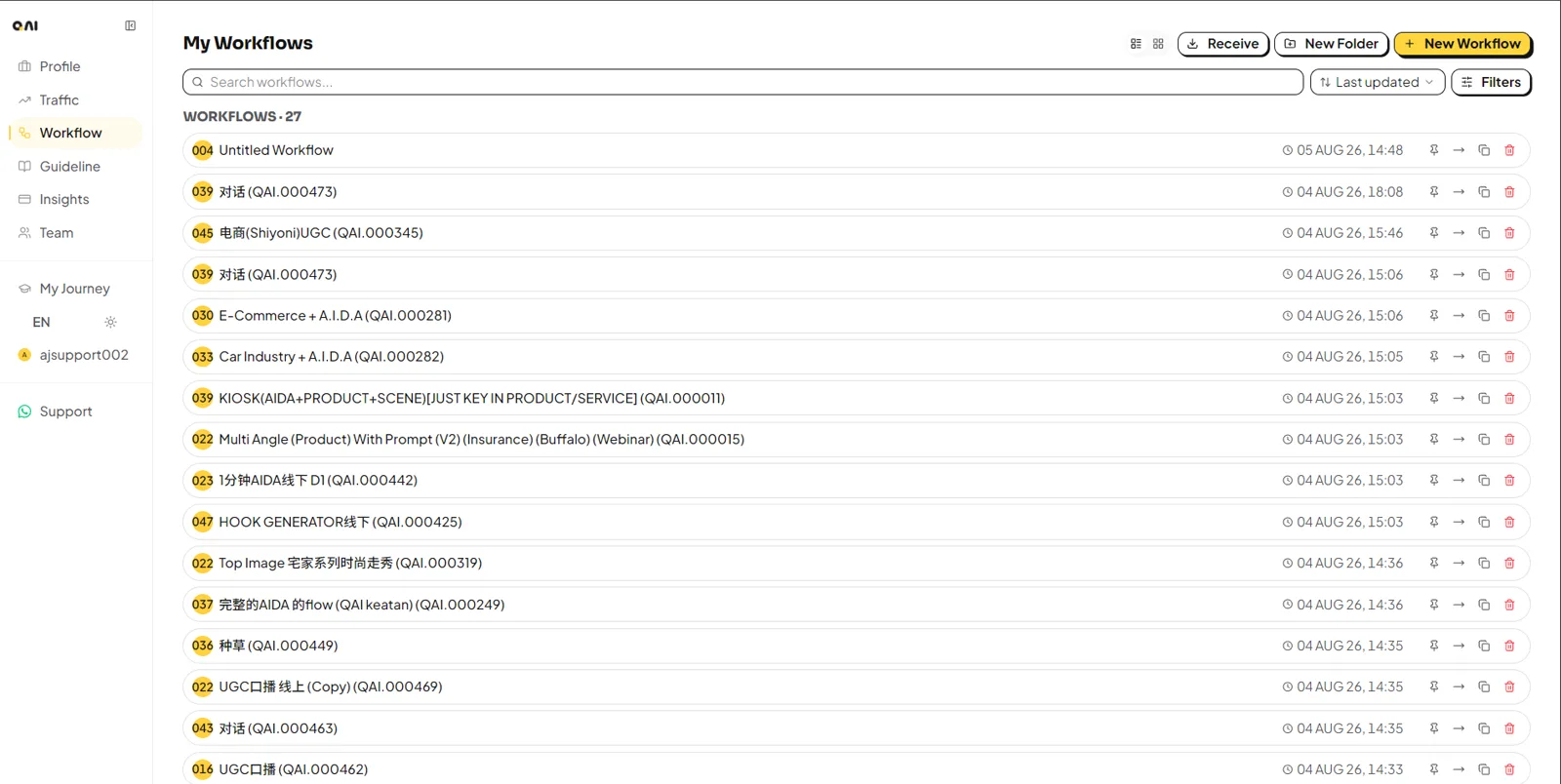Image resolution: width=1561 pixels, height=784 pixels.
Task: Pin the Untitled Workflow row
Action: [x=1434, y=150]
